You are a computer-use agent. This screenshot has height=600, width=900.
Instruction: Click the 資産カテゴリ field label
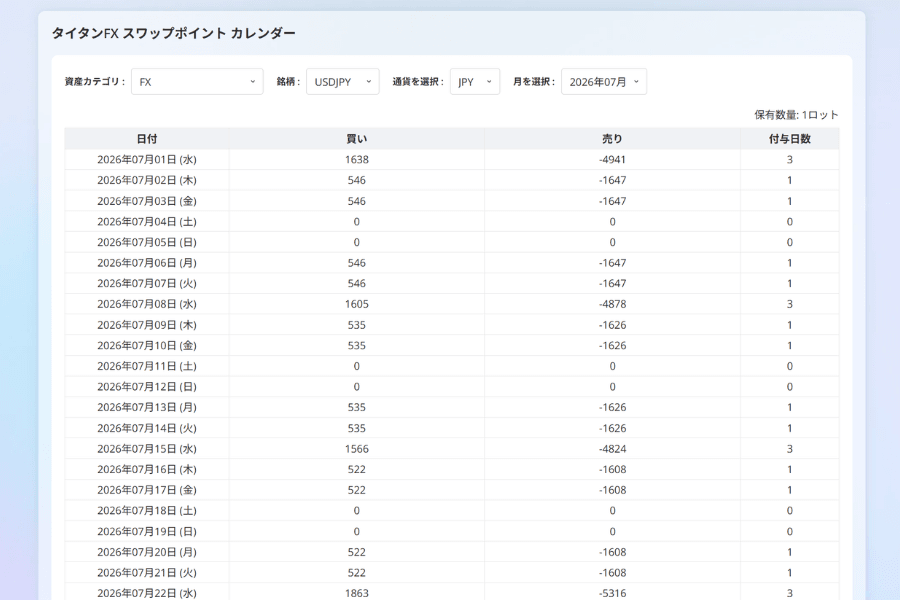tap(95, 82)
